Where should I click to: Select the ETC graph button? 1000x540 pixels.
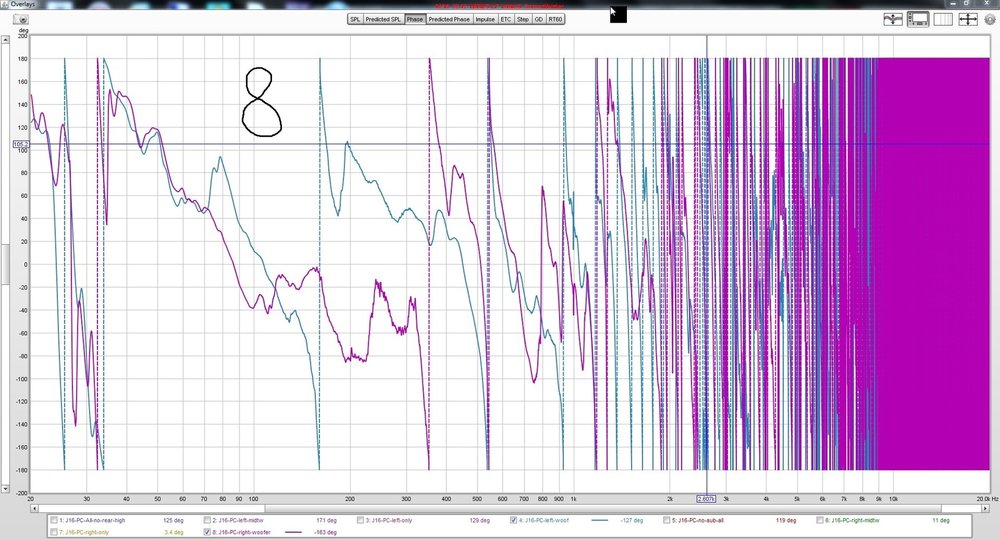506,19
